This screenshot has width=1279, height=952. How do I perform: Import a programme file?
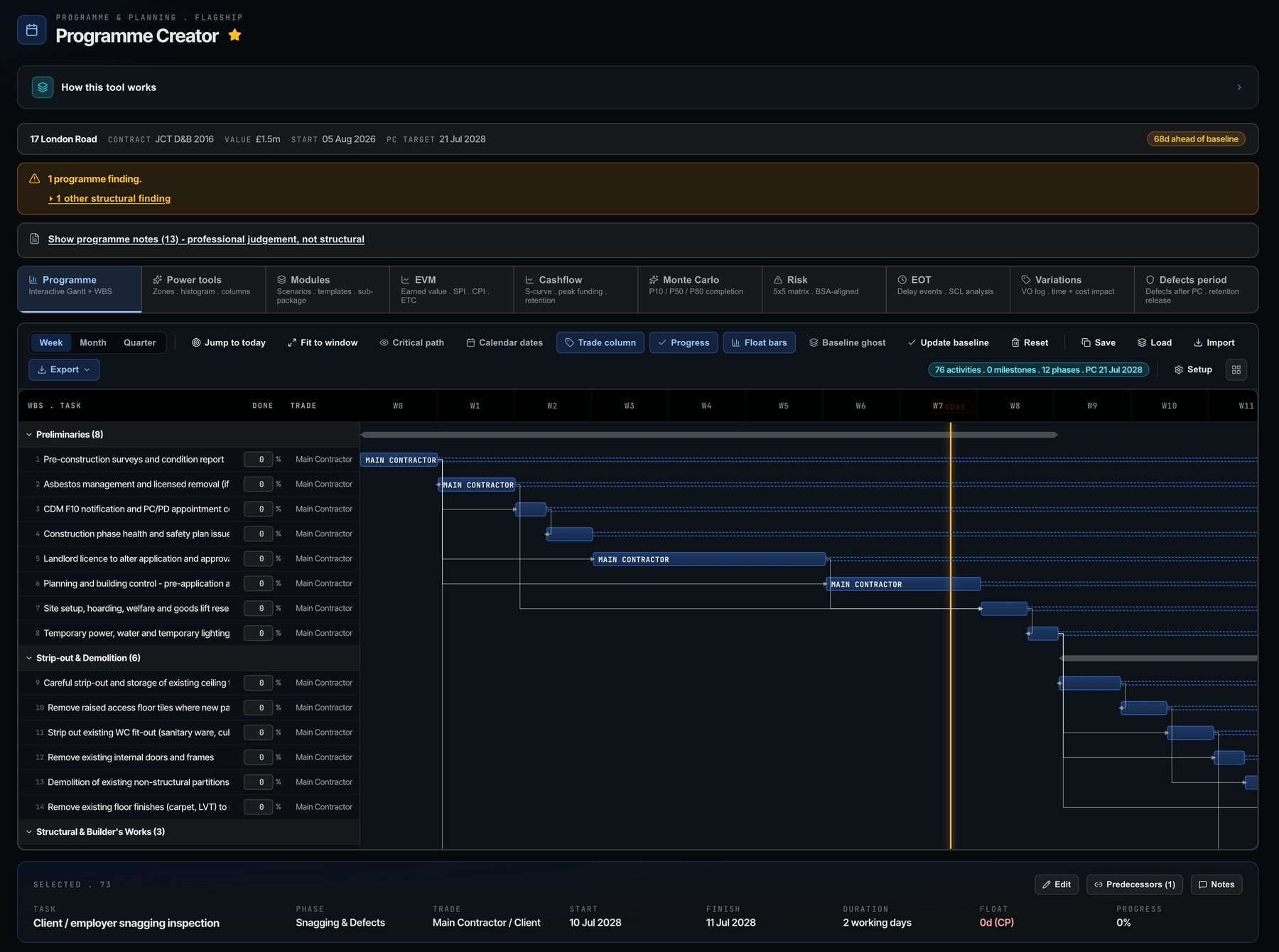click(x=1214, y=342)
